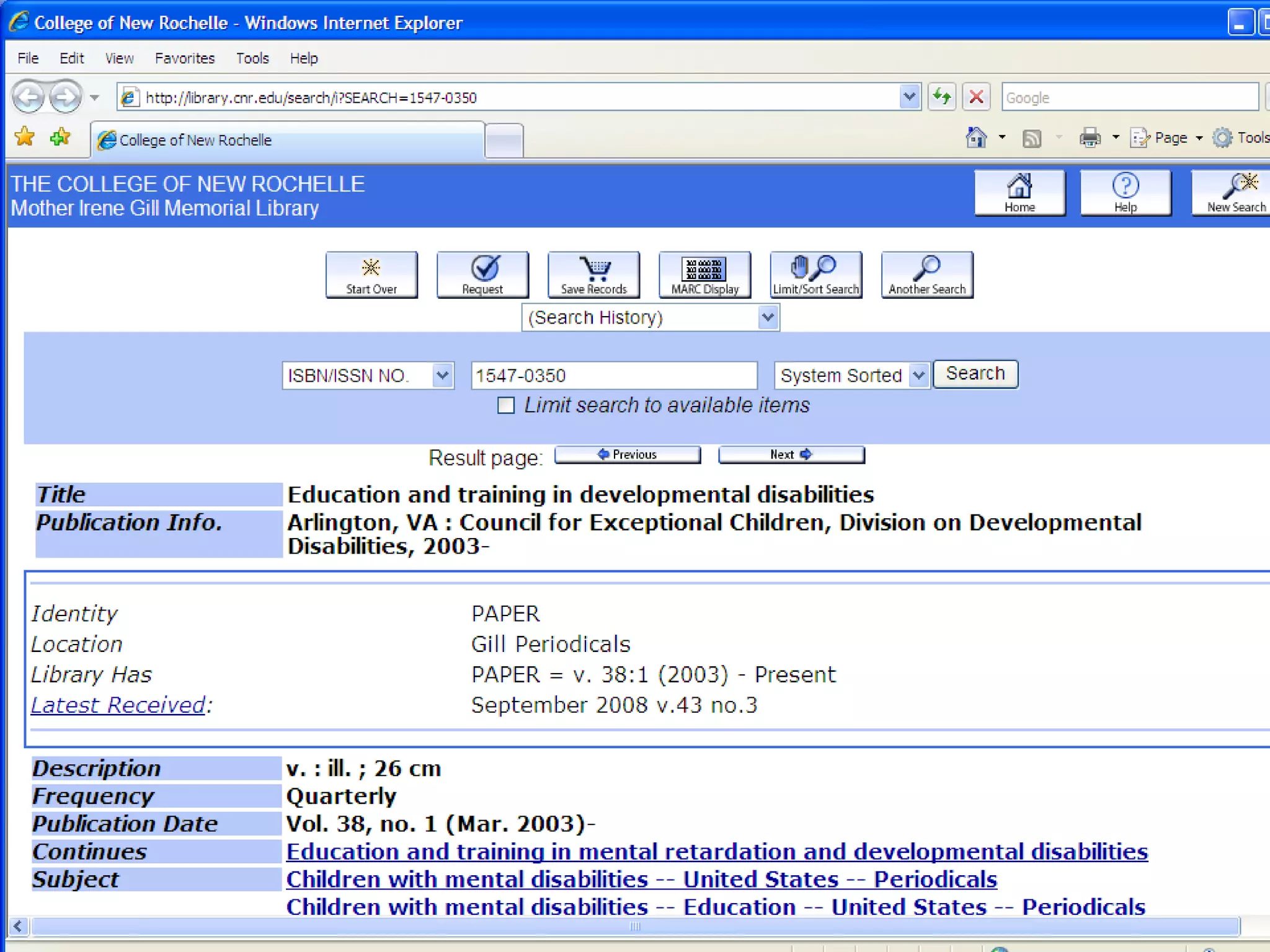Click the browser refresh icon

point(941,97)
